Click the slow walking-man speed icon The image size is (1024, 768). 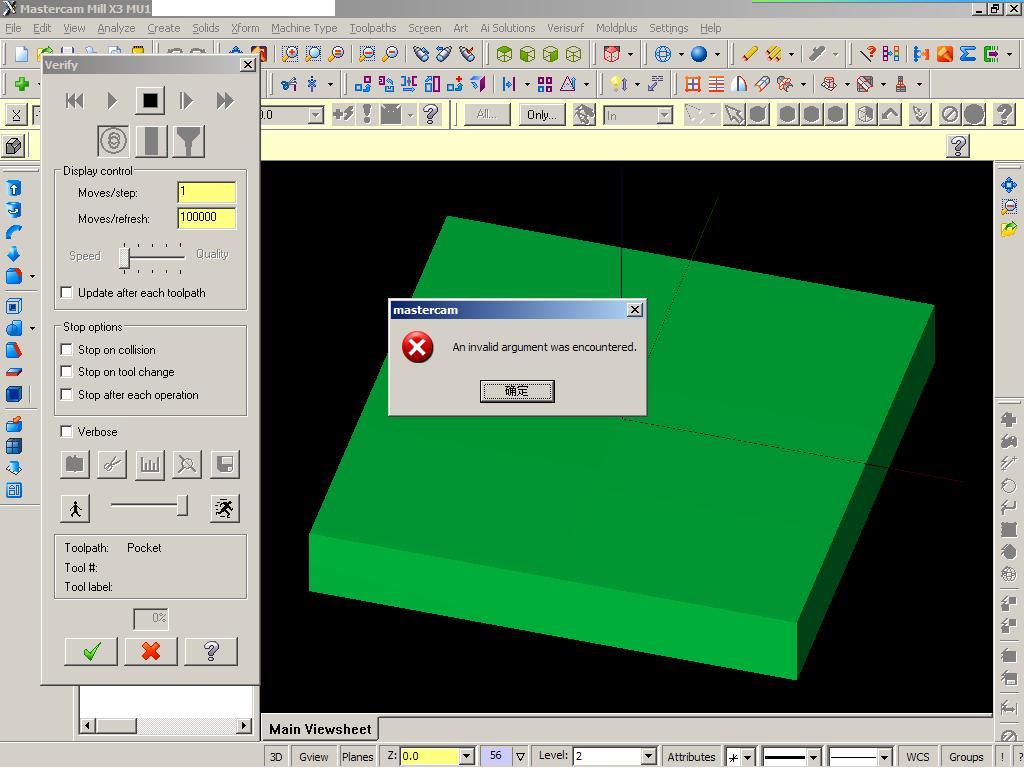click(75, 508)
